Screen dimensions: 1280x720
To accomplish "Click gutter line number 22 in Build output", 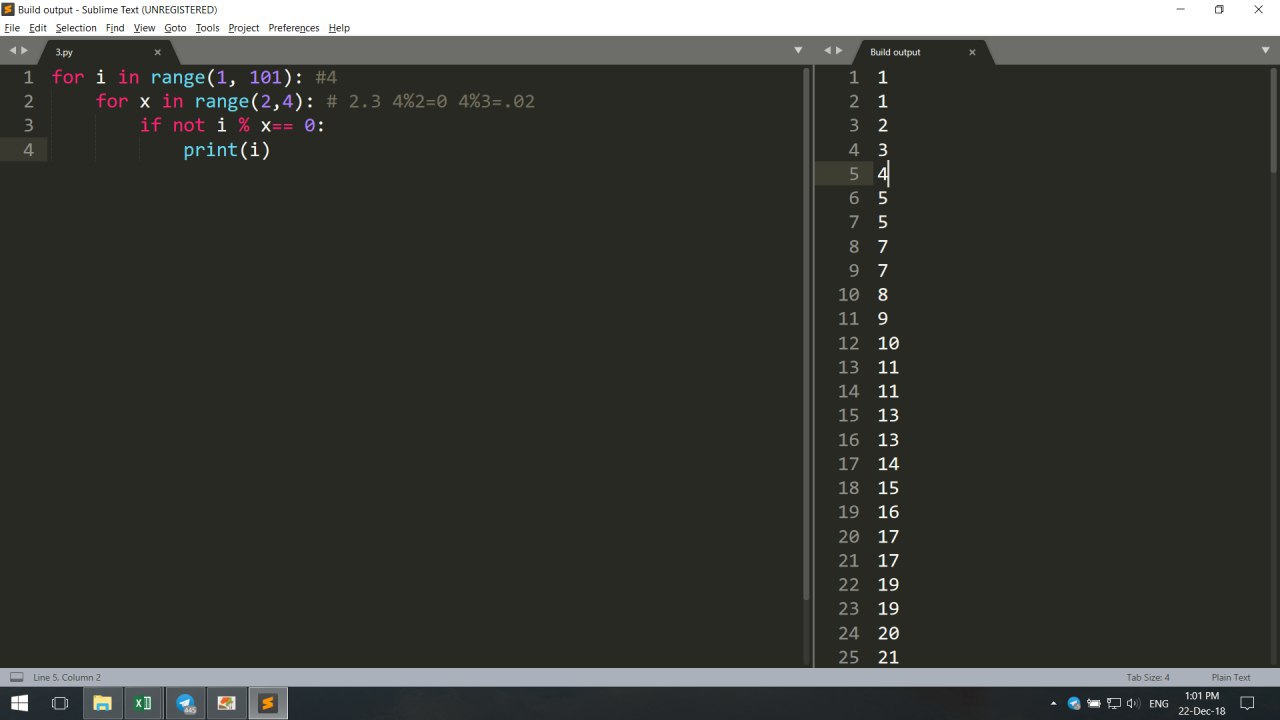I will pos(849,585).
